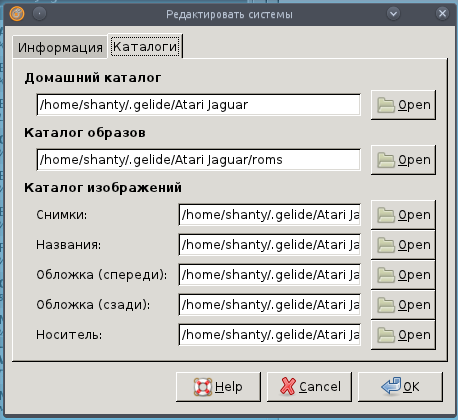
Task: Click folder icon beside Каталог образов field
Action: point(386,160)
